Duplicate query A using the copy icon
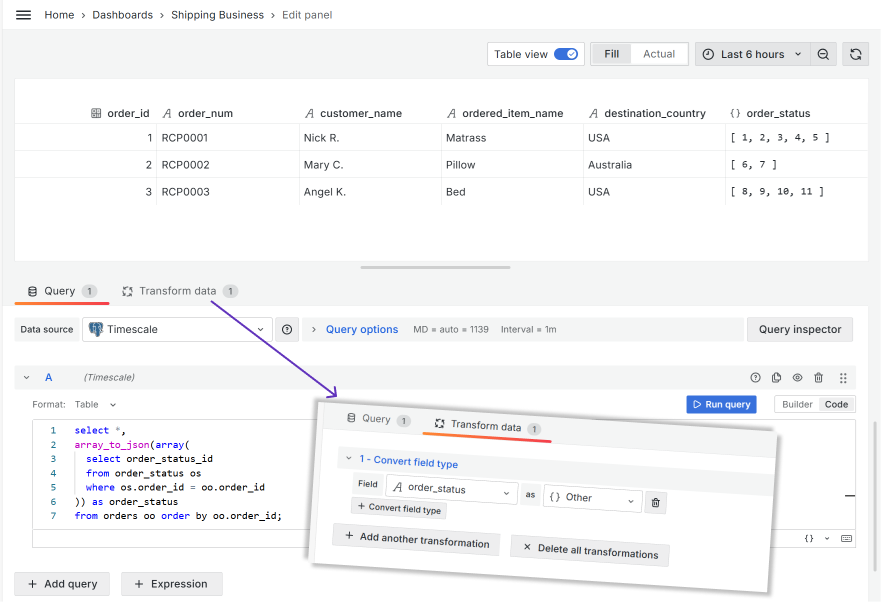This screenshot has width=881, height=602. pyautogui.click(x=777, y=378)
